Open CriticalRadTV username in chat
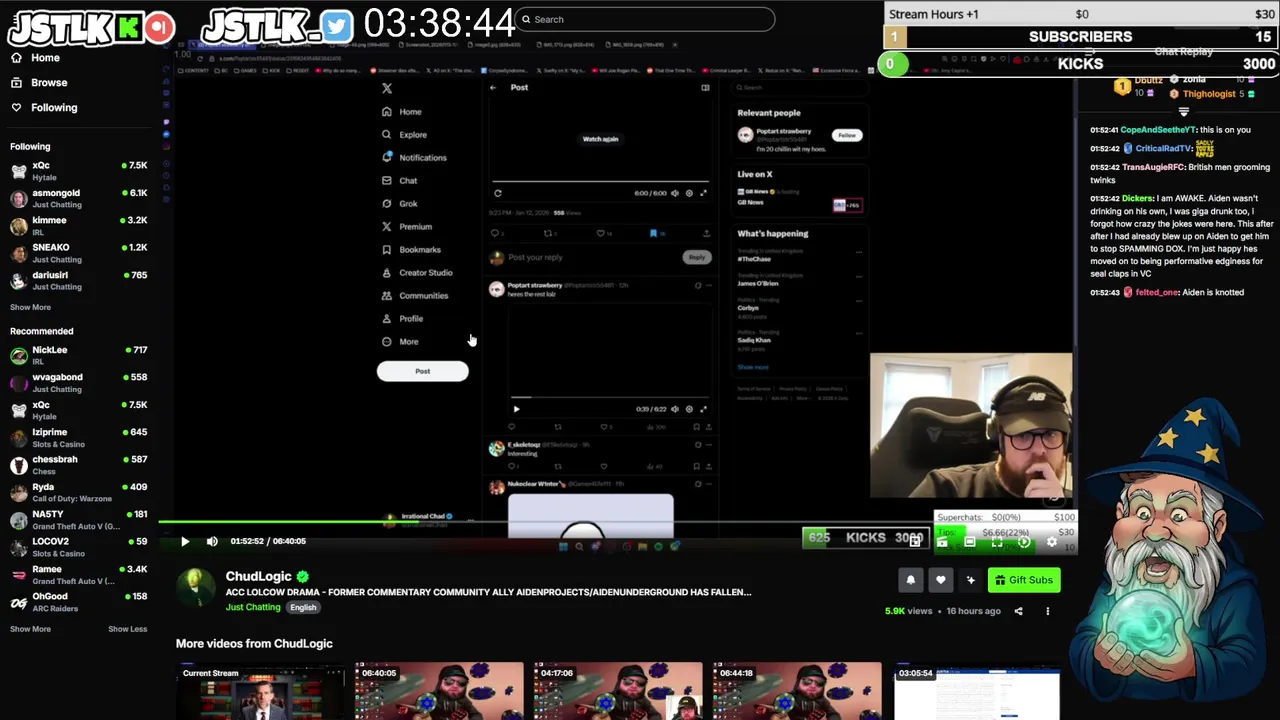The width and height of the screenshot is (1280, 720). (x=1164, y=149)
